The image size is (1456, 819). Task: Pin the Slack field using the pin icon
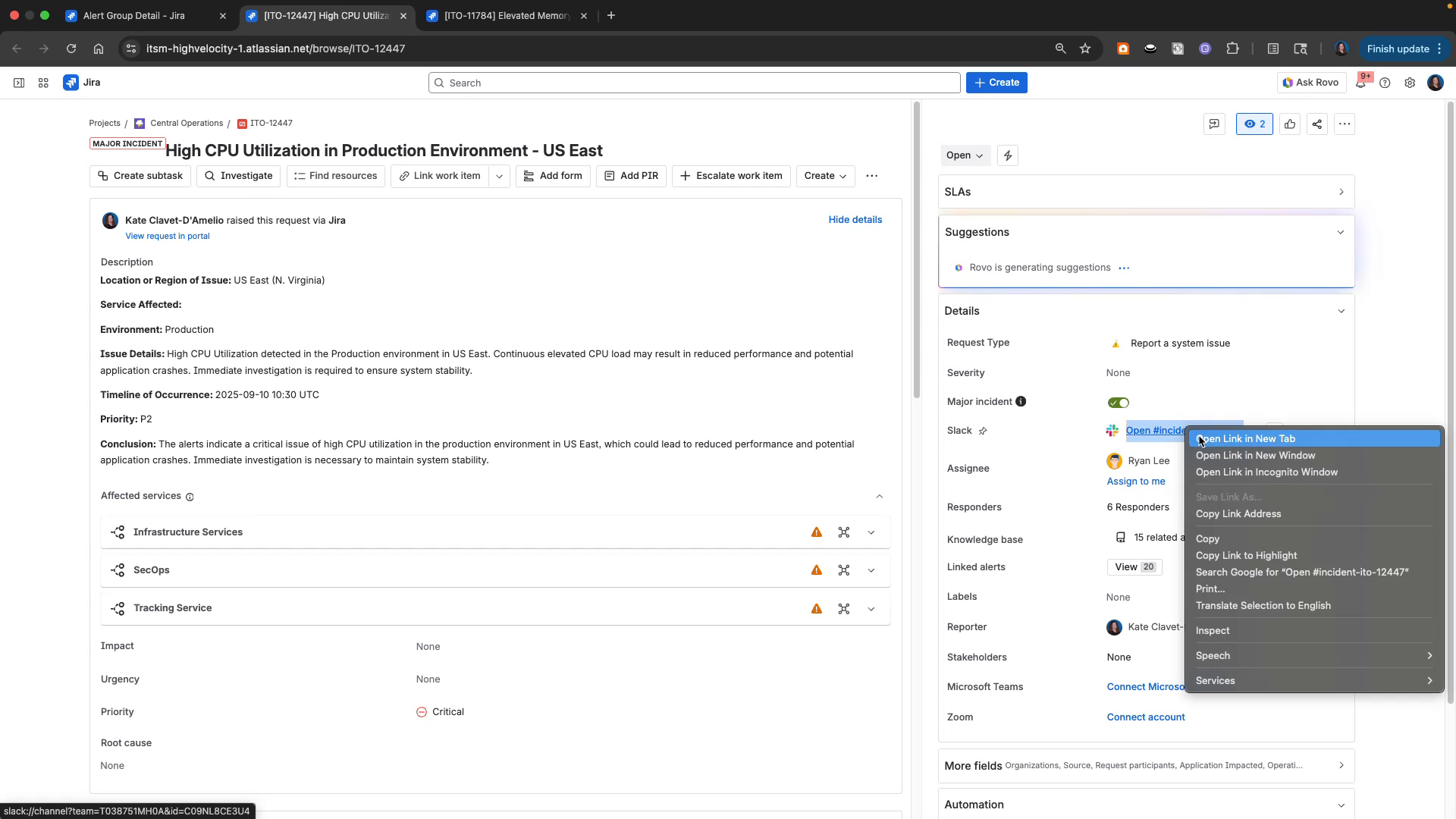point(982,430)
